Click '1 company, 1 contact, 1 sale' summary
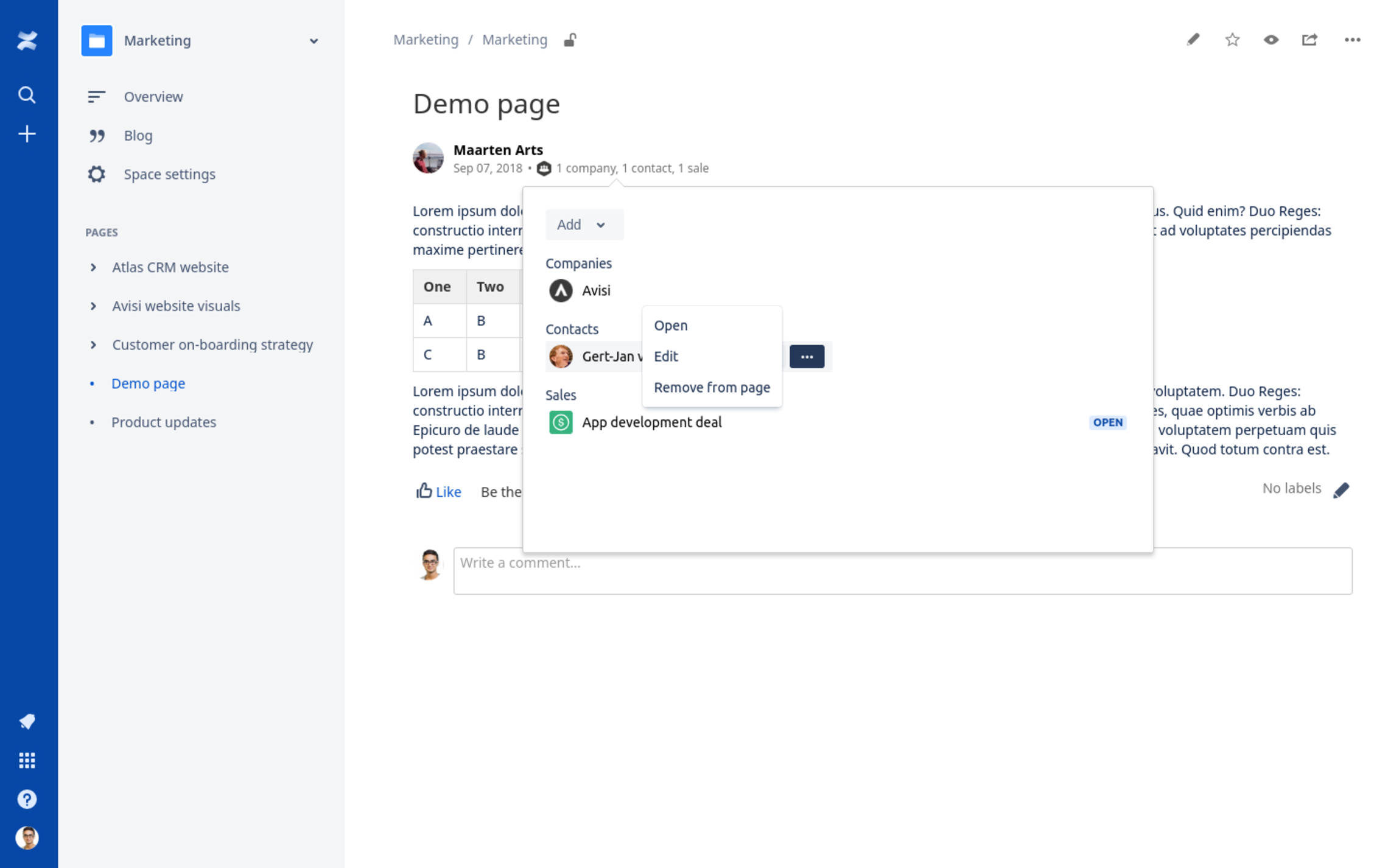1388x868 pixels. pos(632,168)
